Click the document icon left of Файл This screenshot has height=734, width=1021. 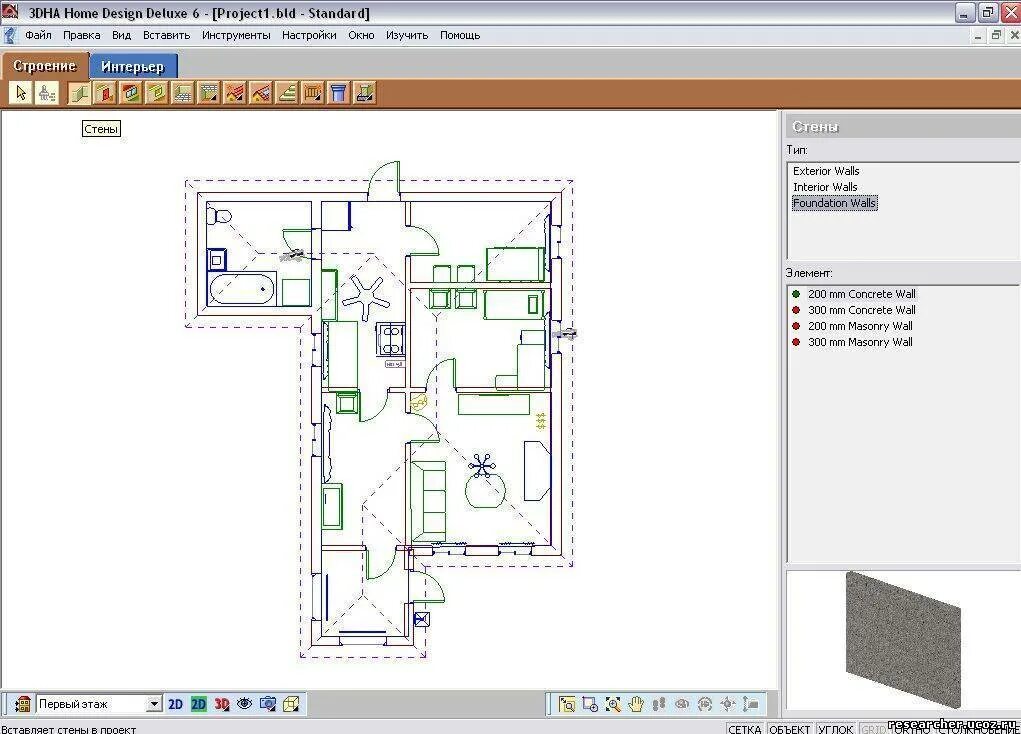pos(9,35)
